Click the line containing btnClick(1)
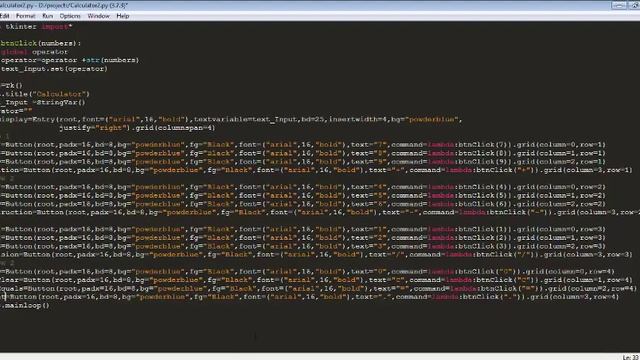Screen dimensions: 640x360 click(x=303, y=229)
